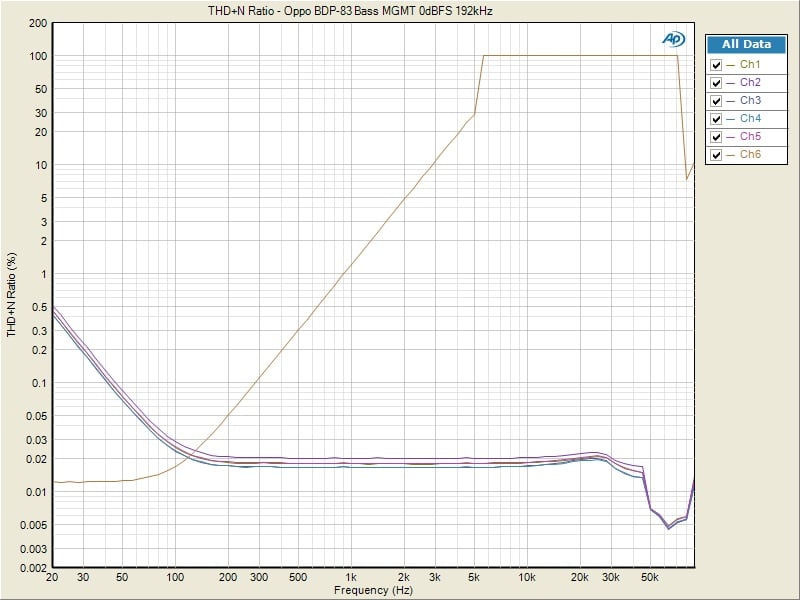This screenshot has width=800, height=600.
Task: Untick the Ch6 checkbox
Action: coord(716,155)
